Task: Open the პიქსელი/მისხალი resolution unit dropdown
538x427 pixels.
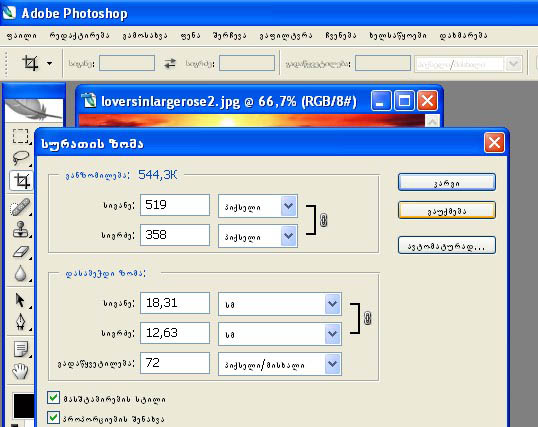Action: tap(332, 363)
